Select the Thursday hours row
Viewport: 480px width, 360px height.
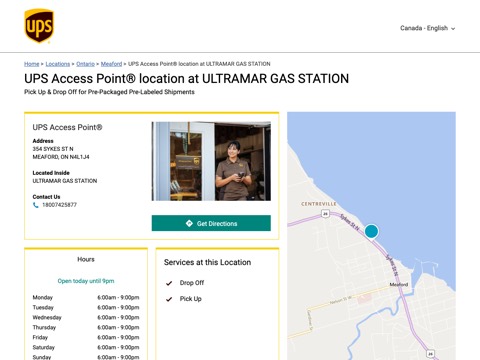click(x=86, y=327)
